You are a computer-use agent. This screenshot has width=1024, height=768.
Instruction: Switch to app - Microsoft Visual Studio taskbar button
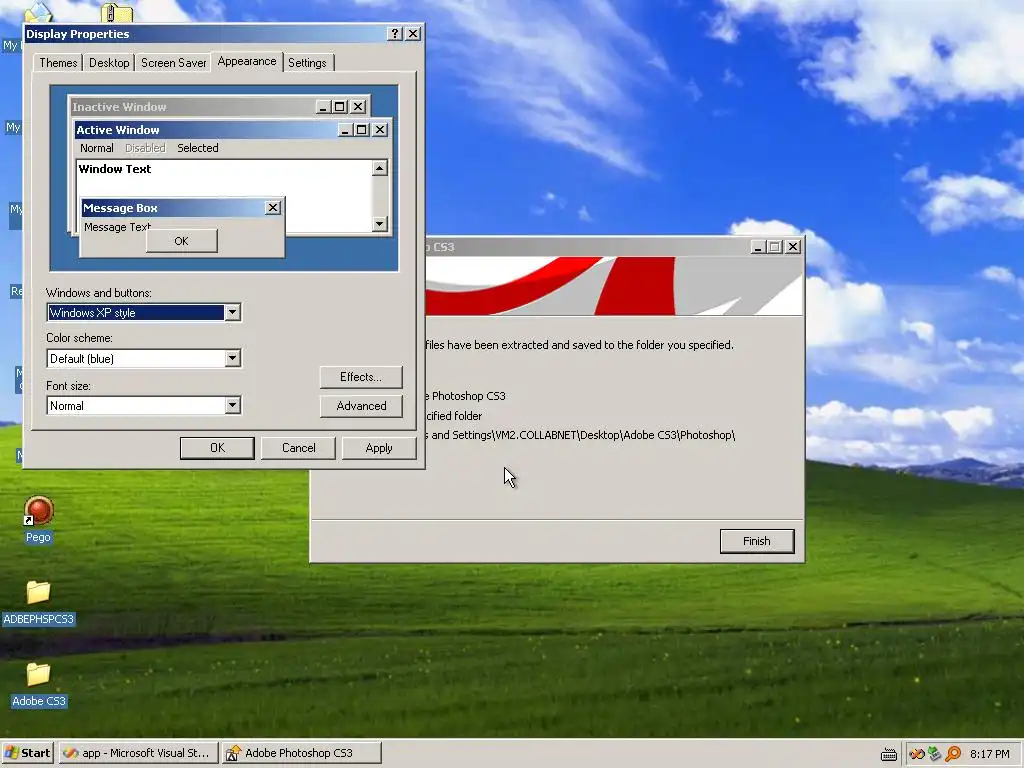click(138, 753)
